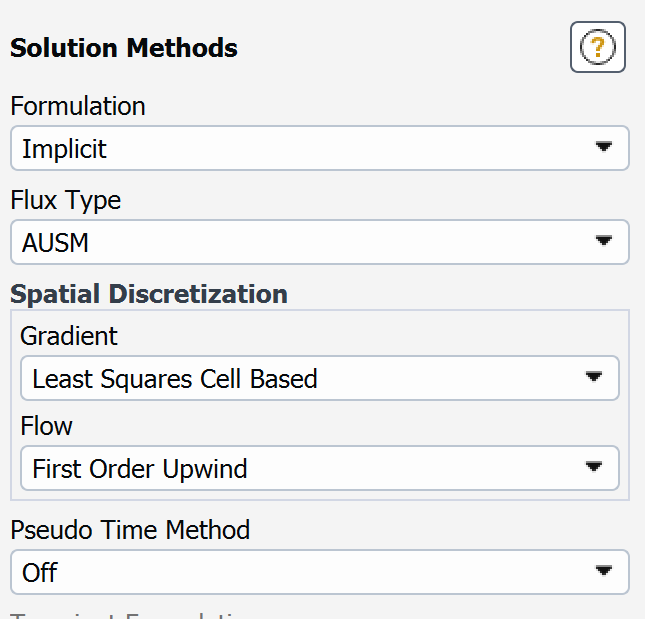Select the Spatial Discretization heading
The image size is (645, 619).
(149, 294)
